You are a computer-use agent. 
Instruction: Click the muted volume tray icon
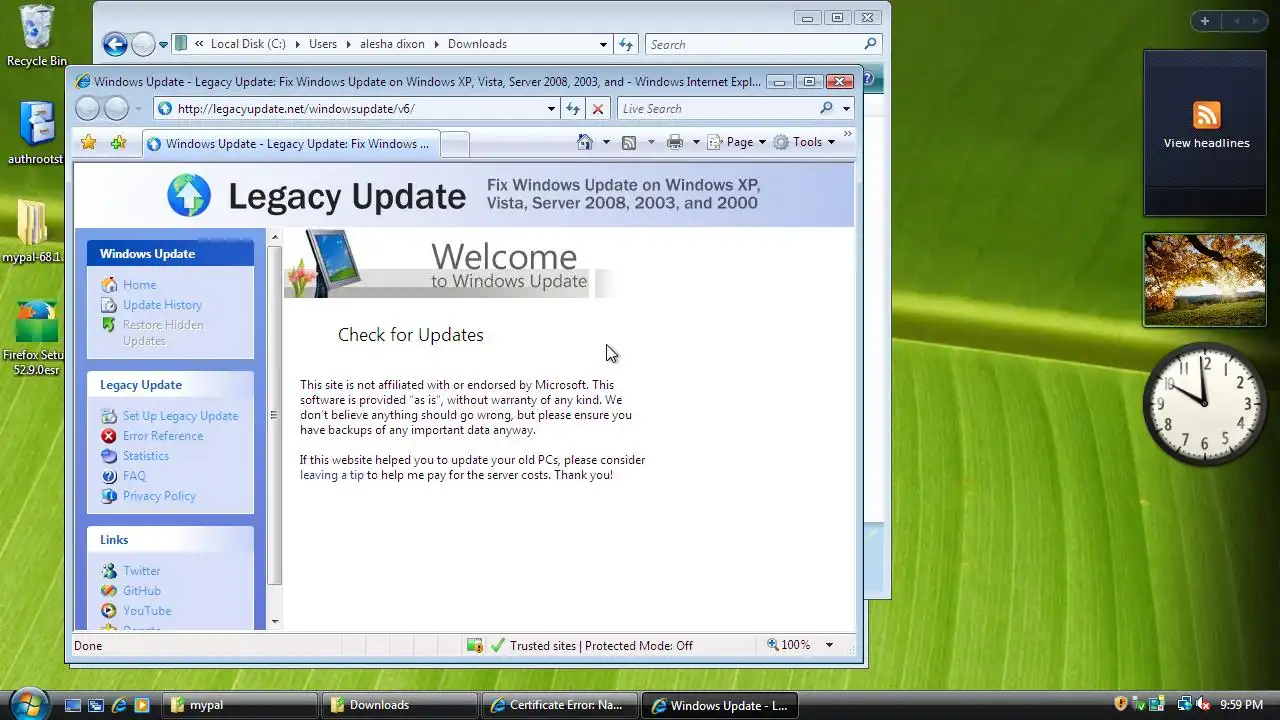coord(1203,705)
